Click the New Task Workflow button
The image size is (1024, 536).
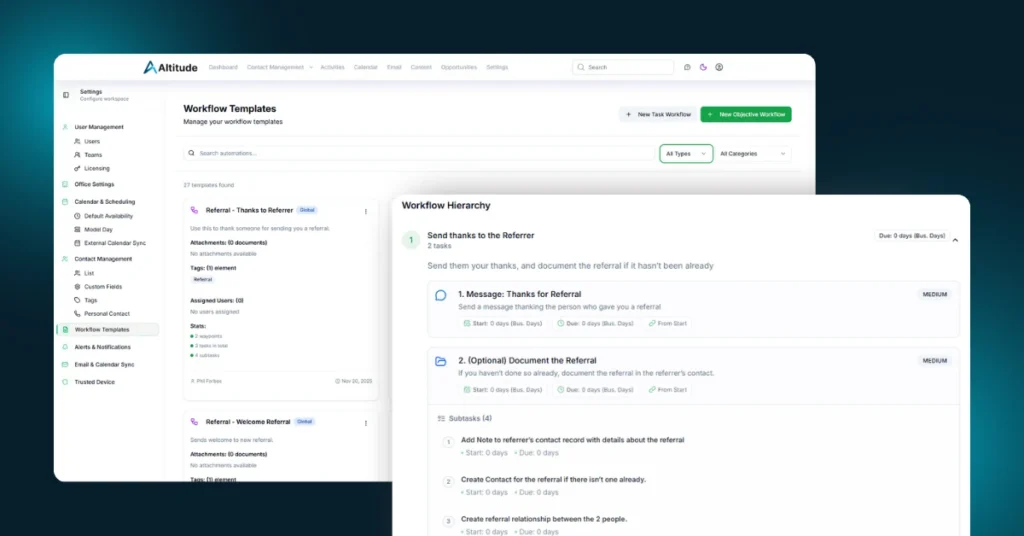pos(658,114)
